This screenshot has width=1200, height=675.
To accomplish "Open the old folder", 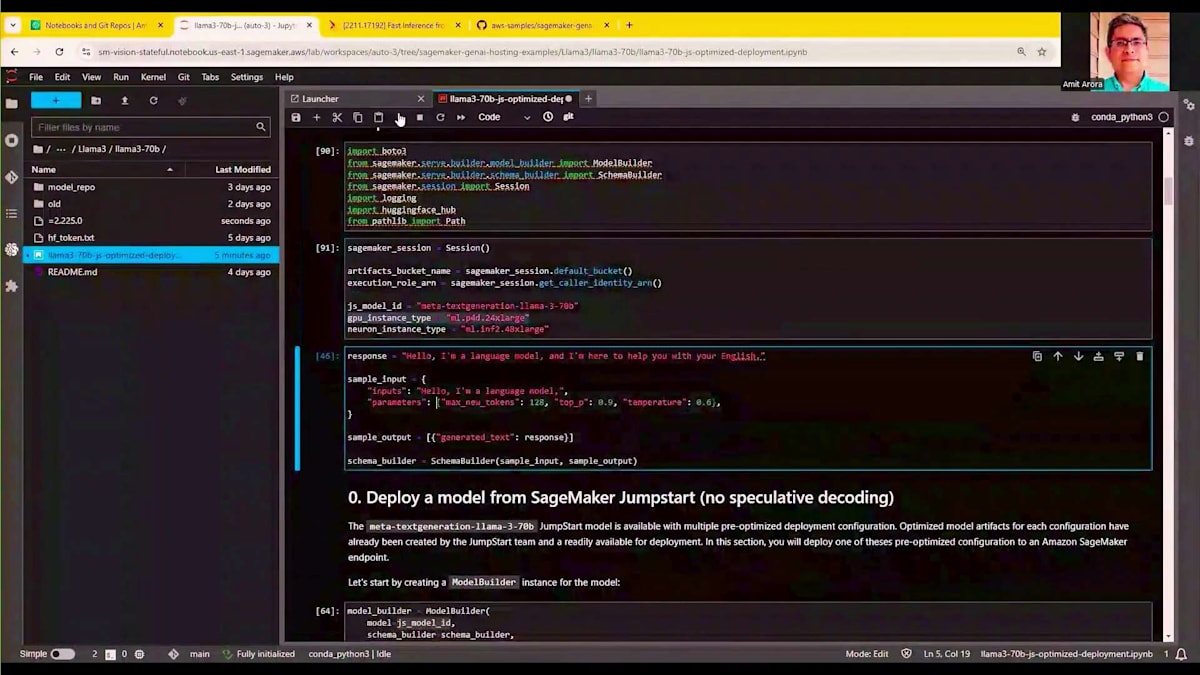I will [151, 204].
